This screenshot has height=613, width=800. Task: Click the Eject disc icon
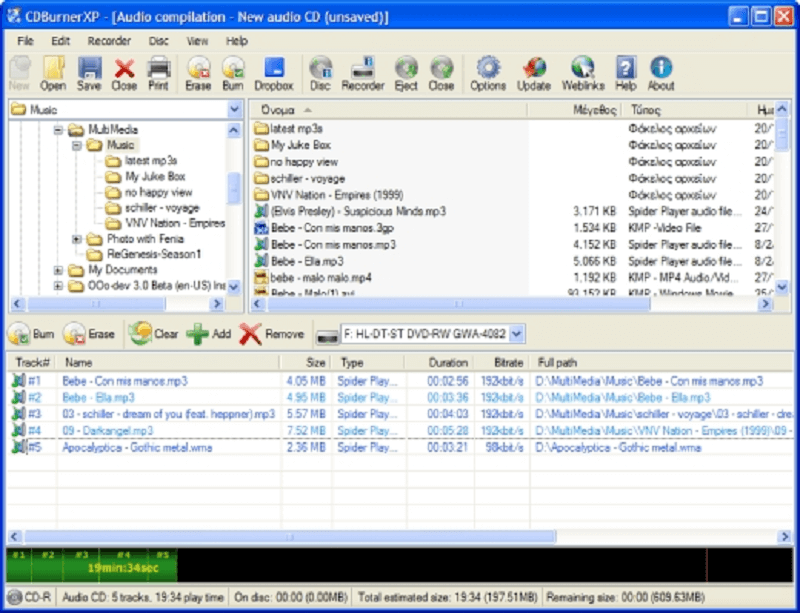(x=406, y=73)
